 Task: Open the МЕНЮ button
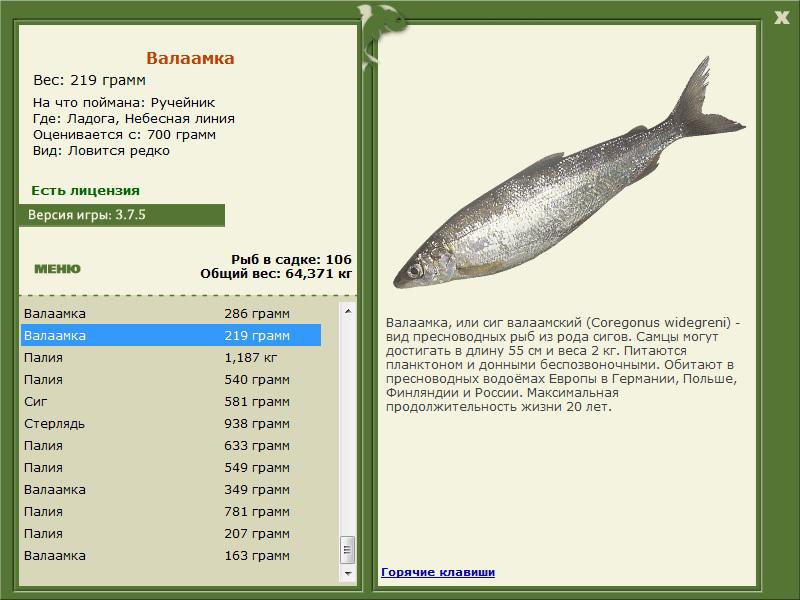[x=57, y=269]
